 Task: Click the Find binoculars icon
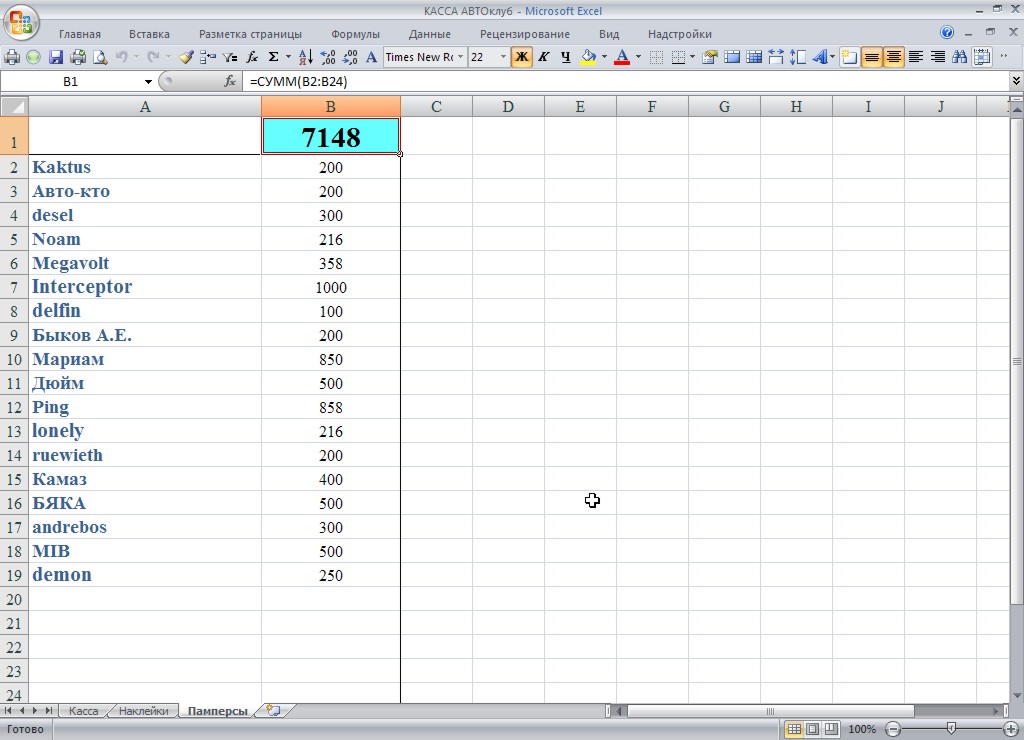point(960,57)
